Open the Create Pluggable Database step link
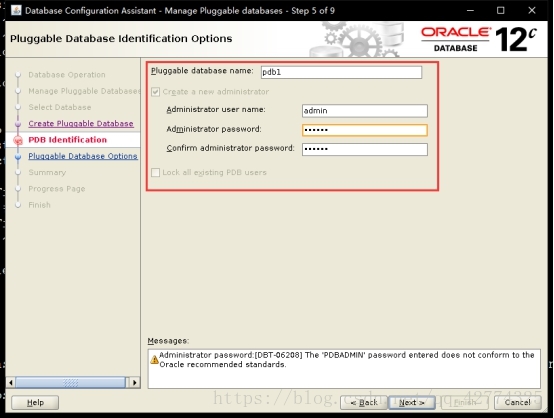Viewport: 554px width, 418px height. tap(81, 124)
